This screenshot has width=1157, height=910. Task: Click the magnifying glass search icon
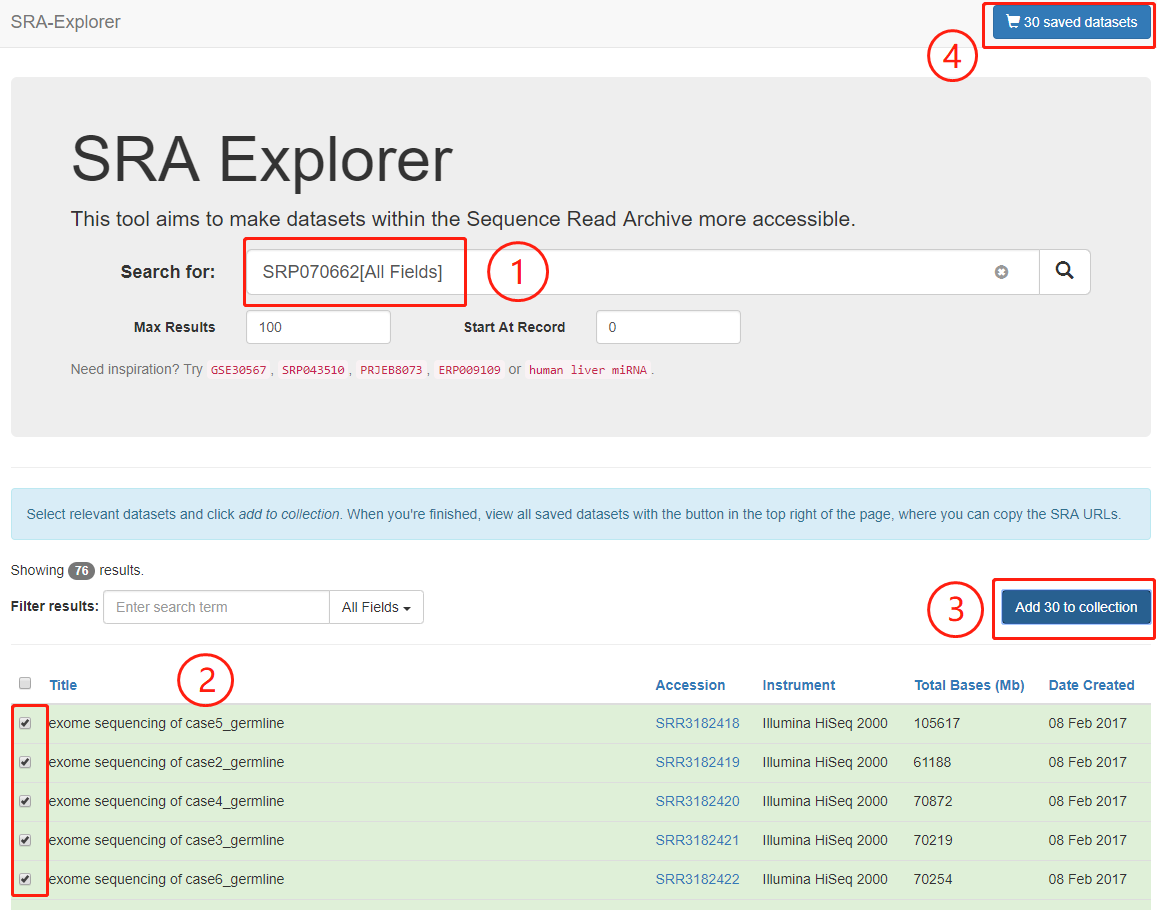click(1064, 272)
